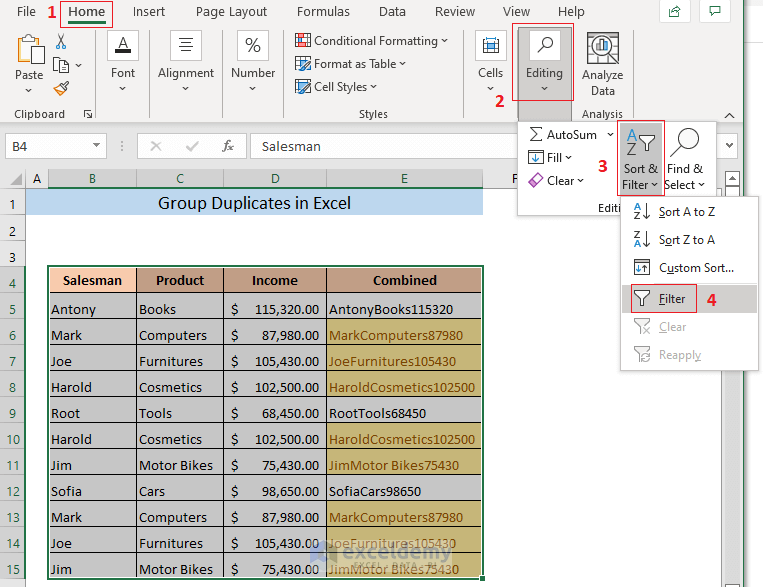
Task: Select the Format Painter brush icon
Action: click(x=61, y=89)
